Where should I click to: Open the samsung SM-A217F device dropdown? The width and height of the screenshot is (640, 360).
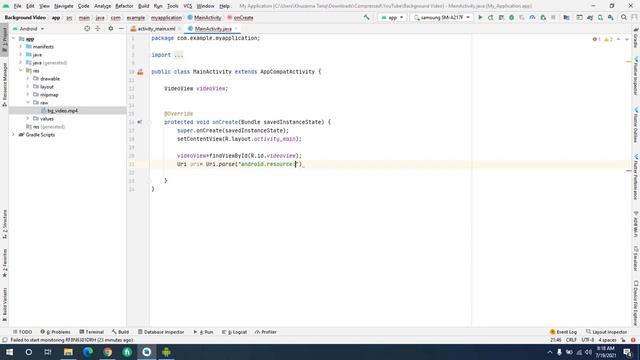pyautogui.click(x=442, y=18)
